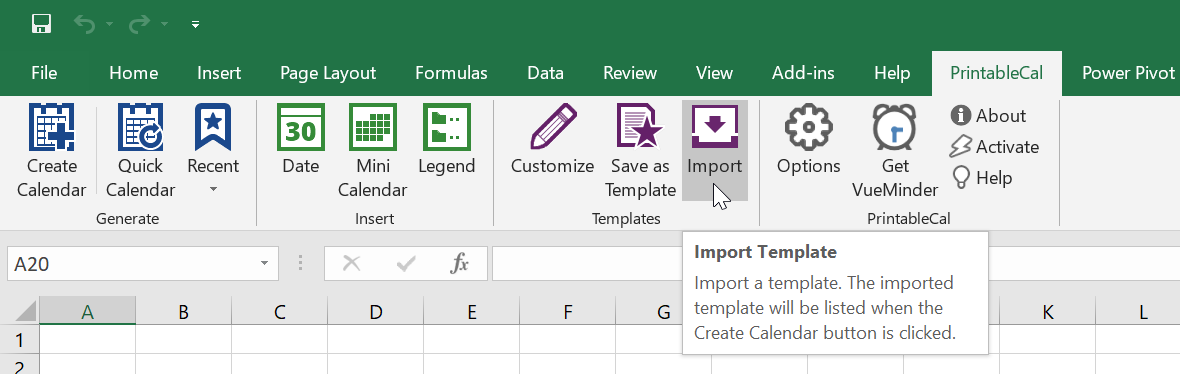Image resolution: width=1180 pixels, height=374 pixels.
Task: Click the Insert Function fx button
Action: pos(458,263)
